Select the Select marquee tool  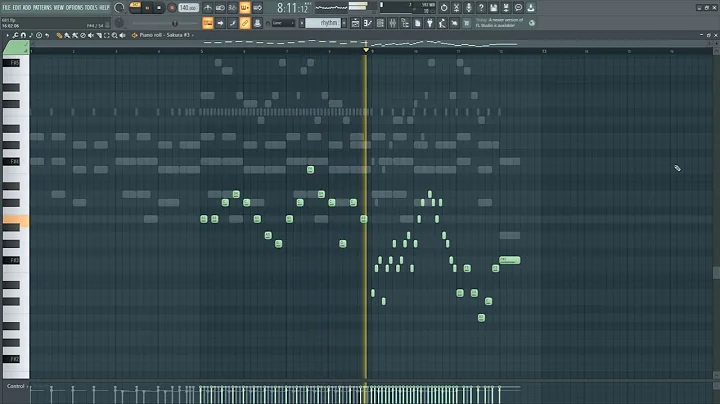pyautogui.click(x=107, y=35)
